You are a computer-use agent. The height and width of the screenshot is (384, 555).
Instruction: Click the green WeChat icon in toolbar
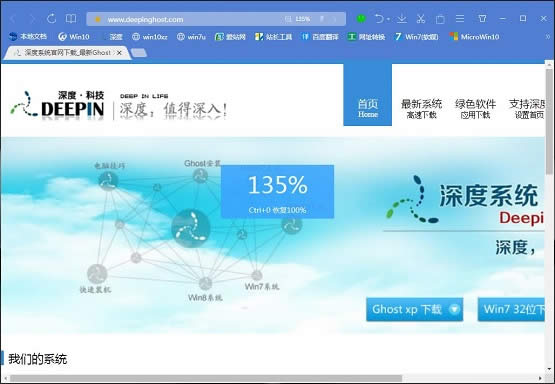361,18
